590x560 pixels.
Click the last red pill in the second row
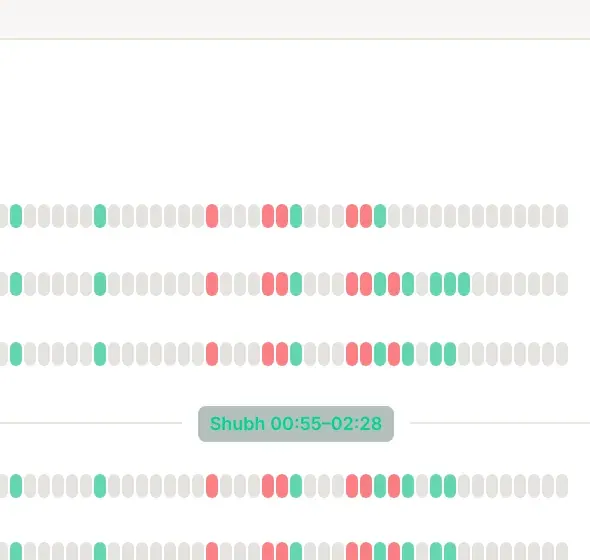point(394,284)
